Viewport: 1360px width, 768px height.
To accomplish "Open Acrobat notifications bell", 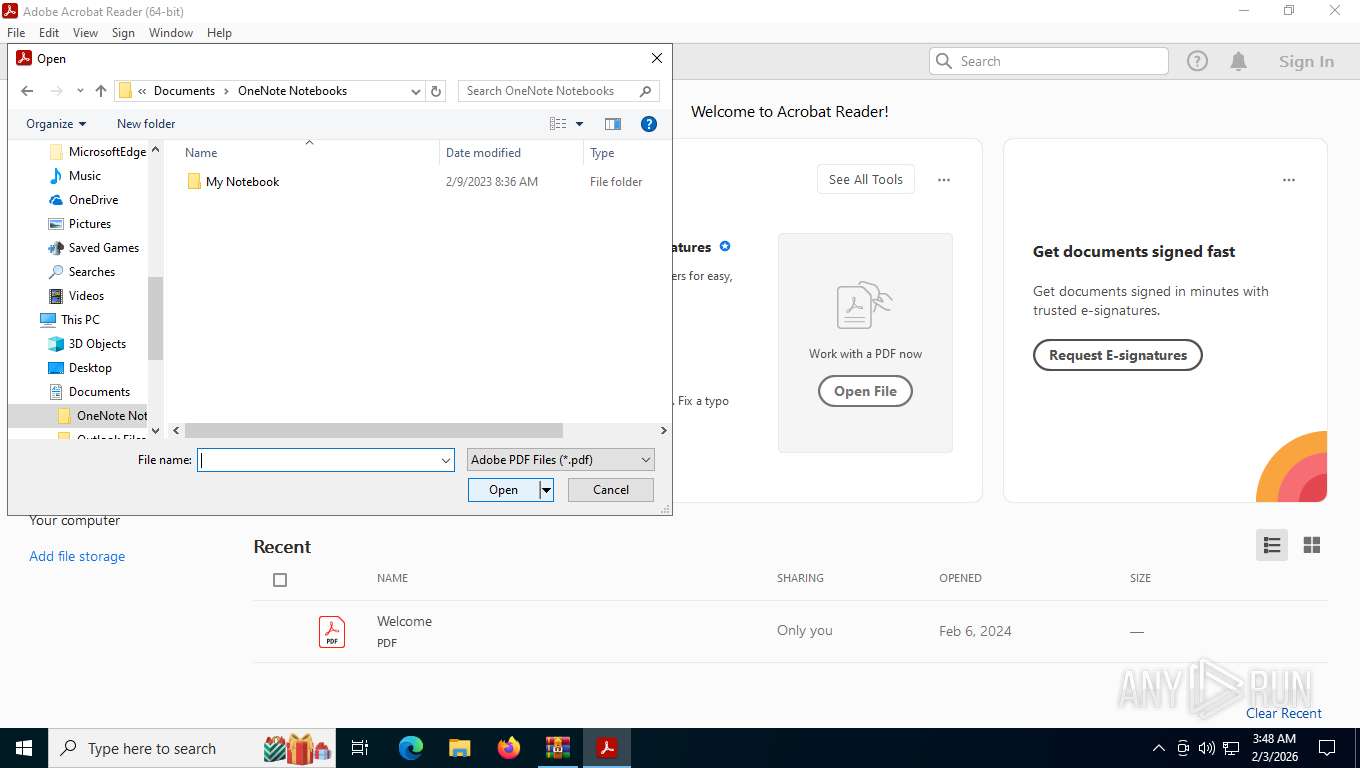I will click(1238, 61).
